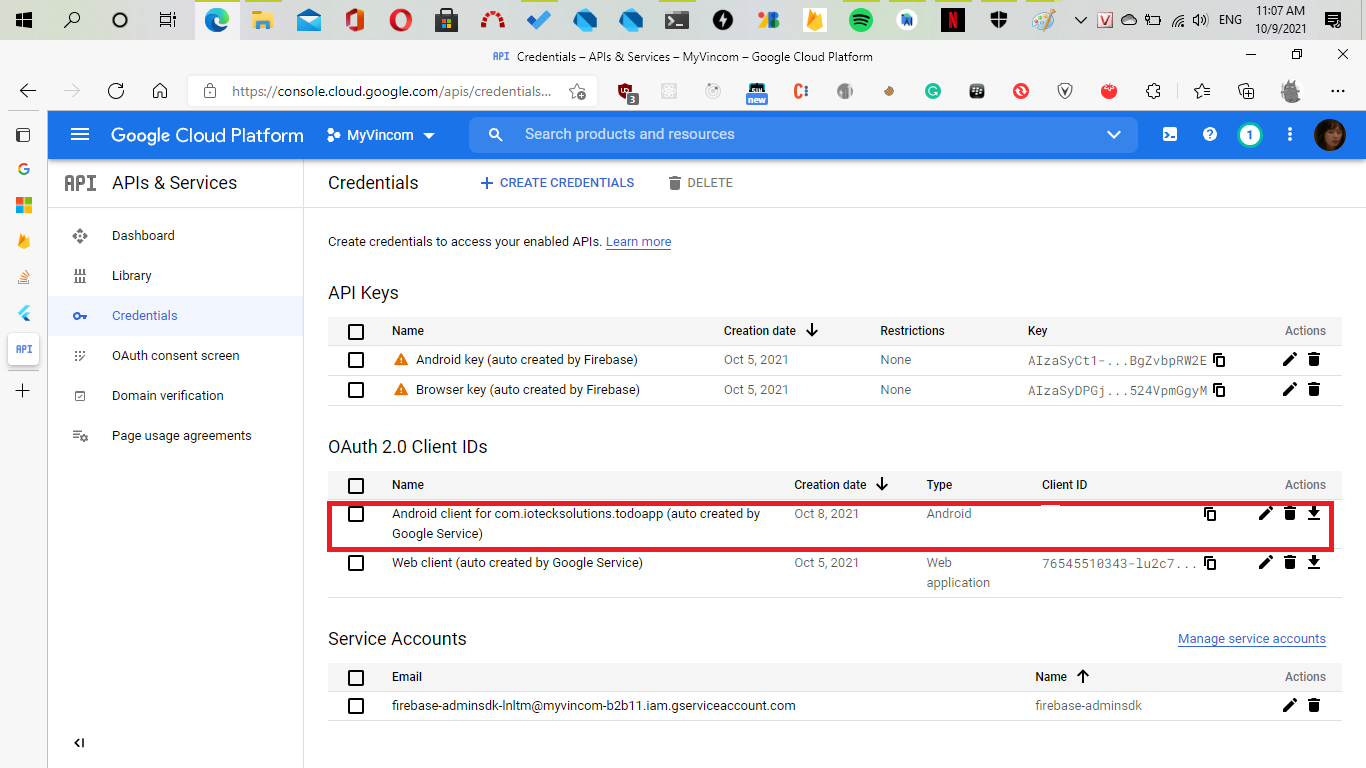Download the Web client OAuth JSON
Image resolution: width=1366 pixels, height=768 pixels.
click(x=1314, y=563)
